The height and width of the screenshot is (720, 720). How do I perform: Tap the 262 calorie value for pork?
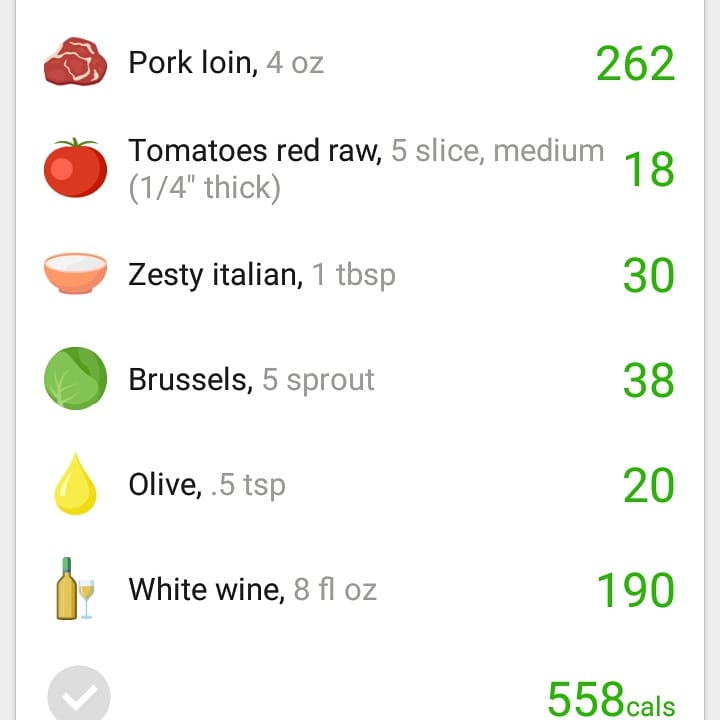tap(636, 63)
